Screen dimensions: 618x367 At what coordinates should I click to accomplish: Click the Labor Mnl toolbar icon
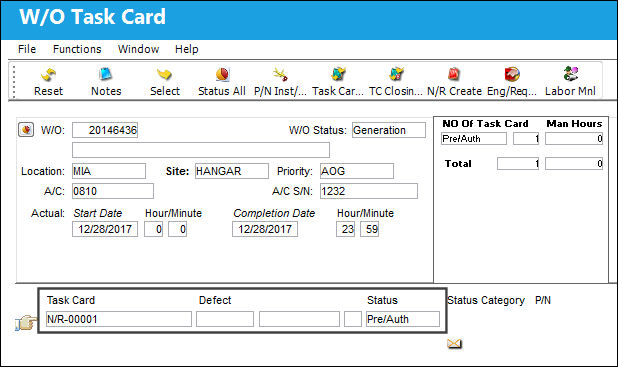pyautogui.click(x=570, y=81)
